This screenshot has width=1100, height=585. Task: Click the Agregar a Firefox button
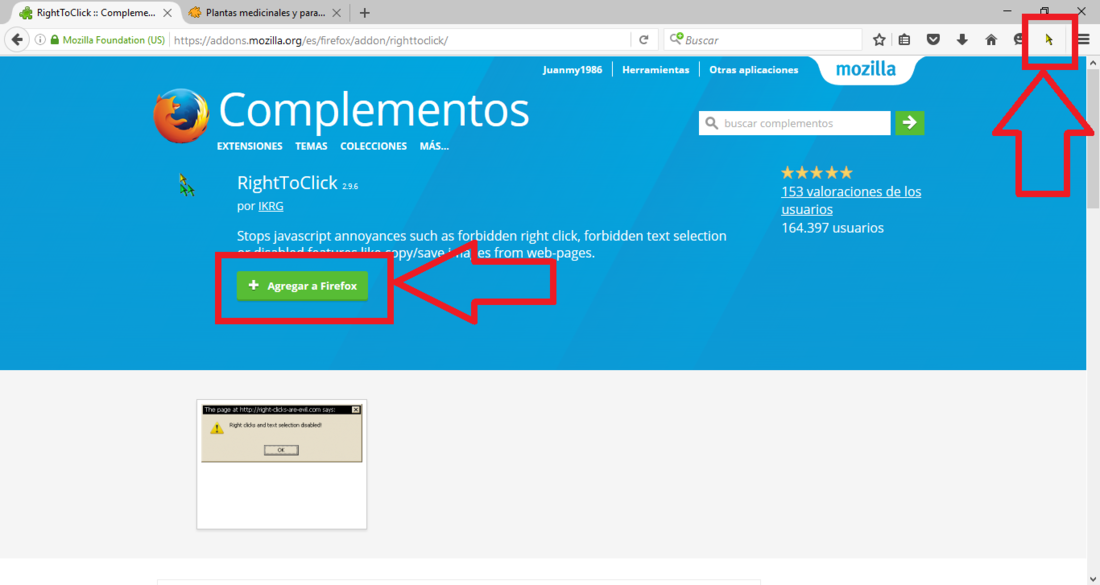click(x=302, y=286)
